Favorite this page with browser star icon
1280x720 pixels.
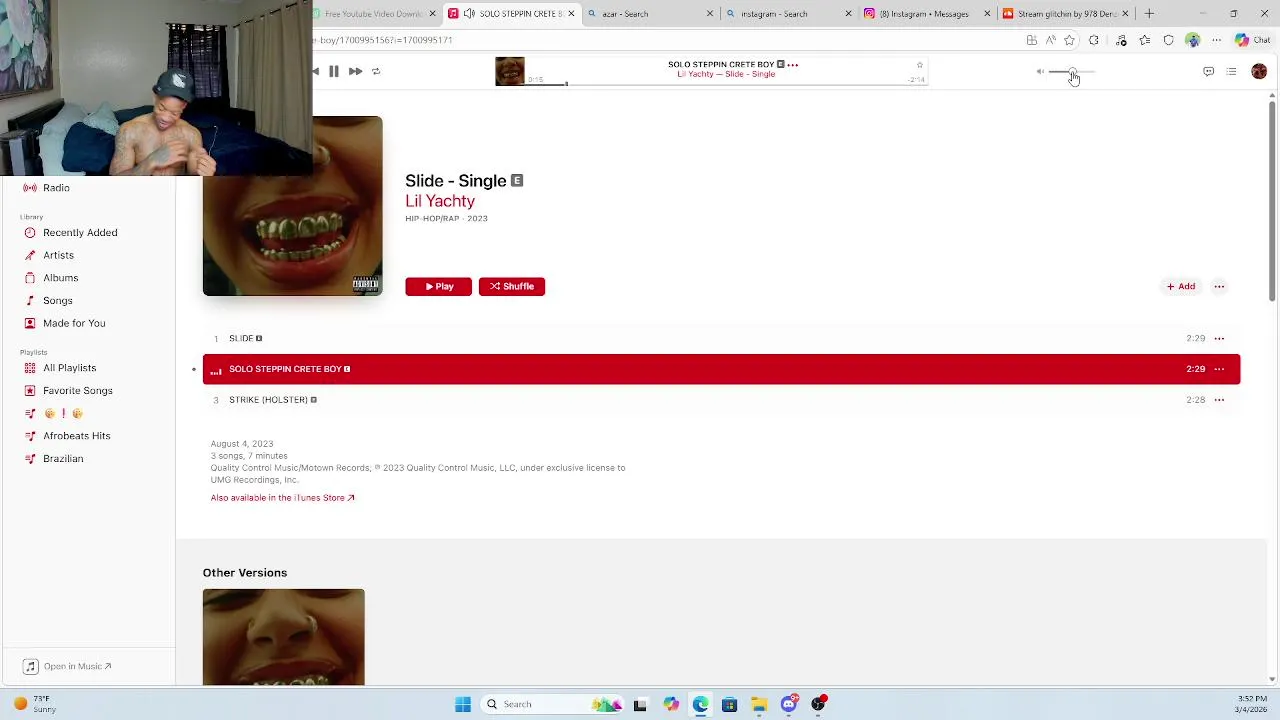(x=1070, y=40)
